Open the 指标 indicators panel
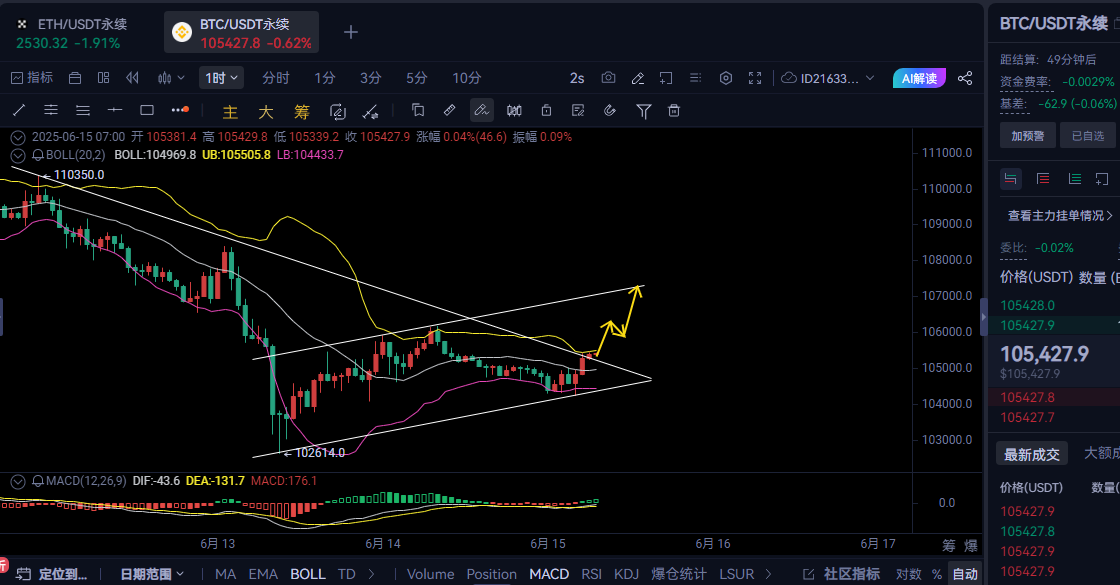 (x=32, y=78)
